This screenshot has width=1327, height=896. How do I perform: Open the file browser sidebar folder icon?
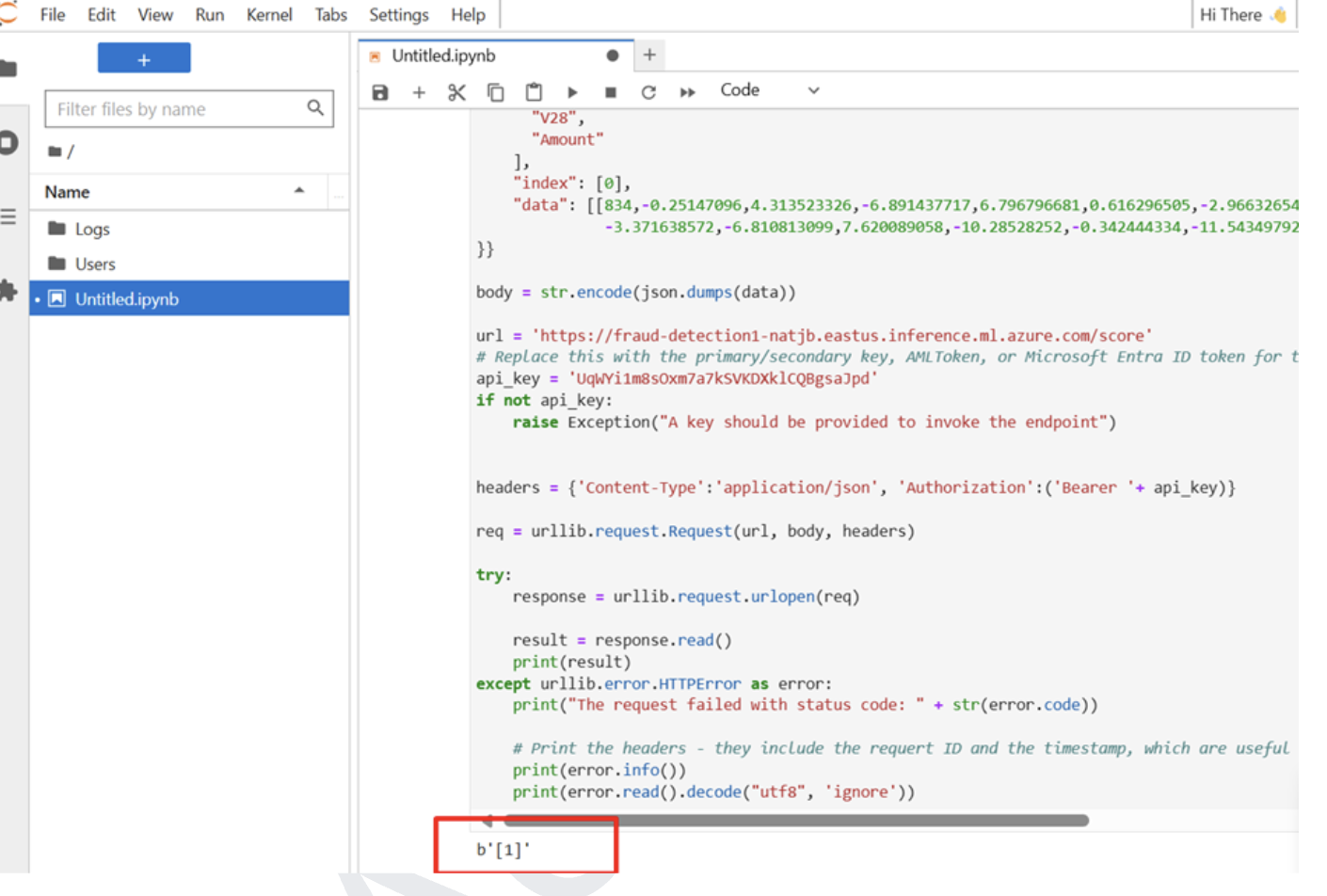8,68
